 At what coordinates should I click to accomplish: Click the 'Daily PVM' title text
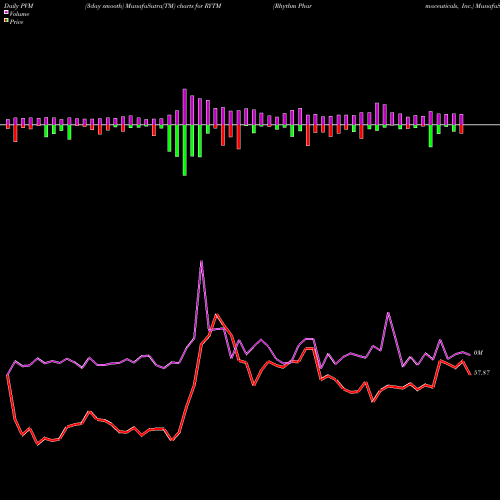19,6
